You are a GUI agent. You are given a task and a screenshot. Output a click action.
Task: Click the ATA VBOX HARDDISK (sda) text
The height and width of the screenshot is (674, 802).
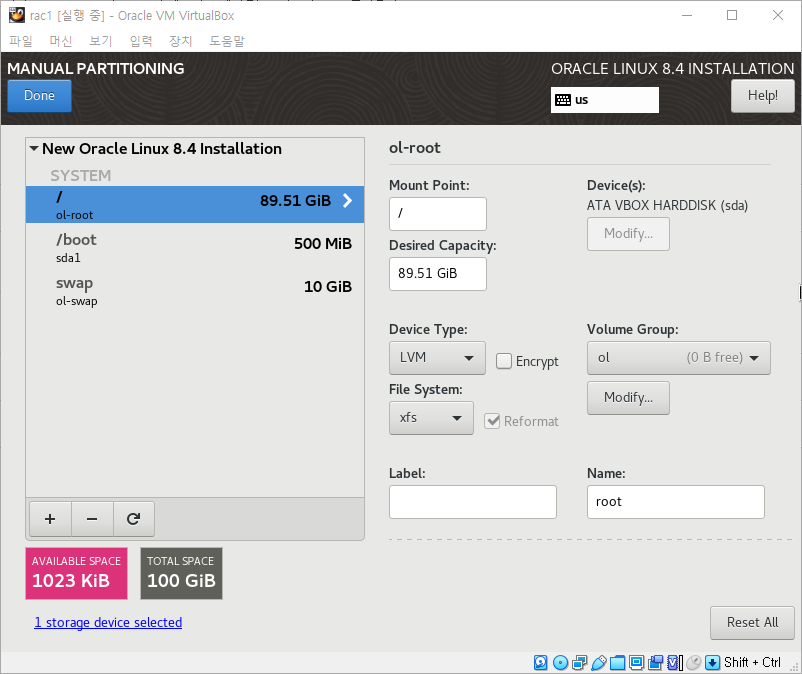pyautogui.click(x=667, y=205)
